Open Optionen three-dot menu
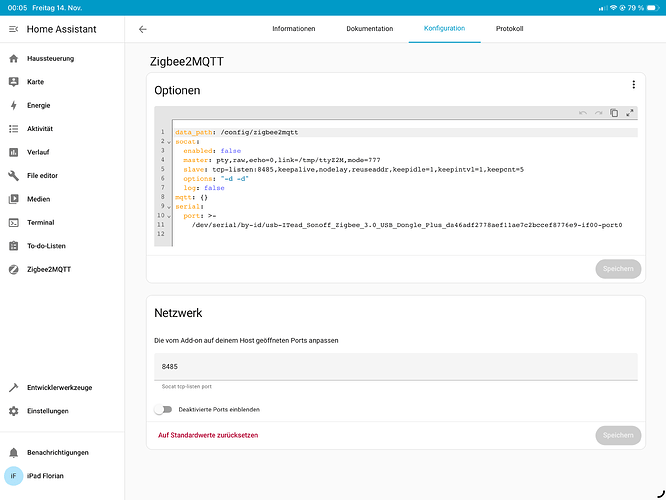The width and height of the screenshot is (666, 500). (633, 85)
